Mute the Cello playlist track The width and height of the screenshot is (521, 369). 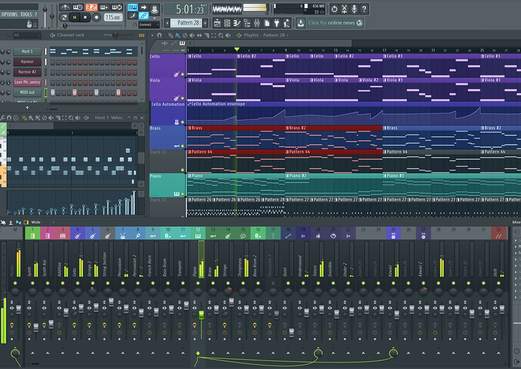tap(183, 74)
